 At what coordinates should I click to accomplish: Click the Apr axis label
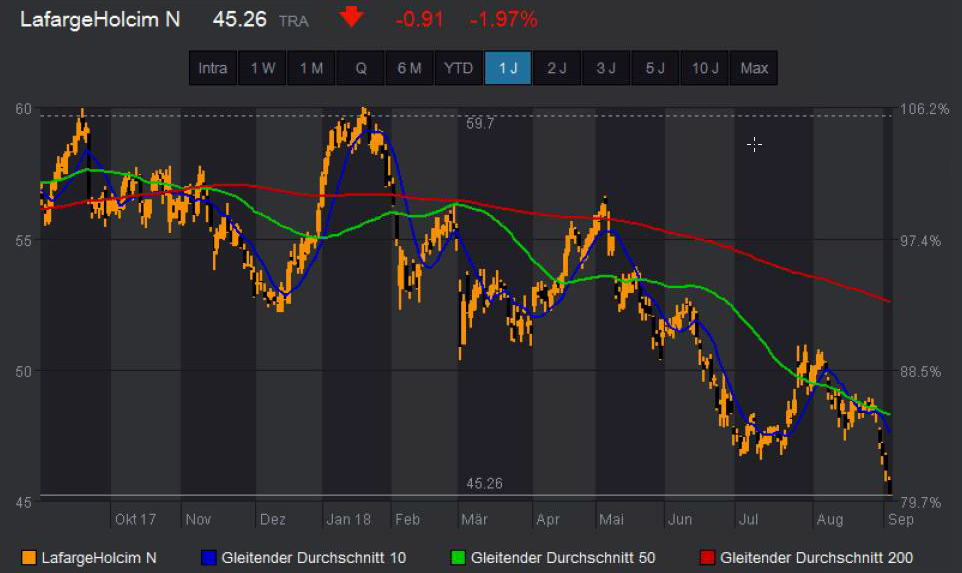548,520
